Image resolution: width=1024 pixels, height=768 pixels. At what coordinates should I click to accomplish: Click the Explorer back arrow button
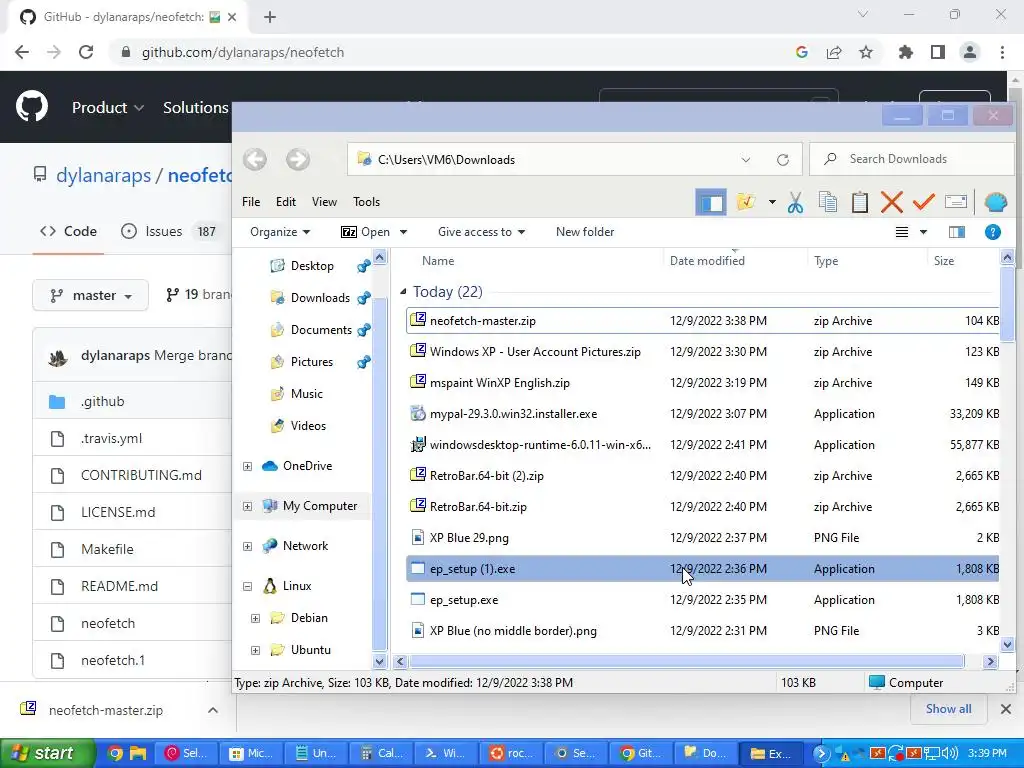tap(255, 159)
